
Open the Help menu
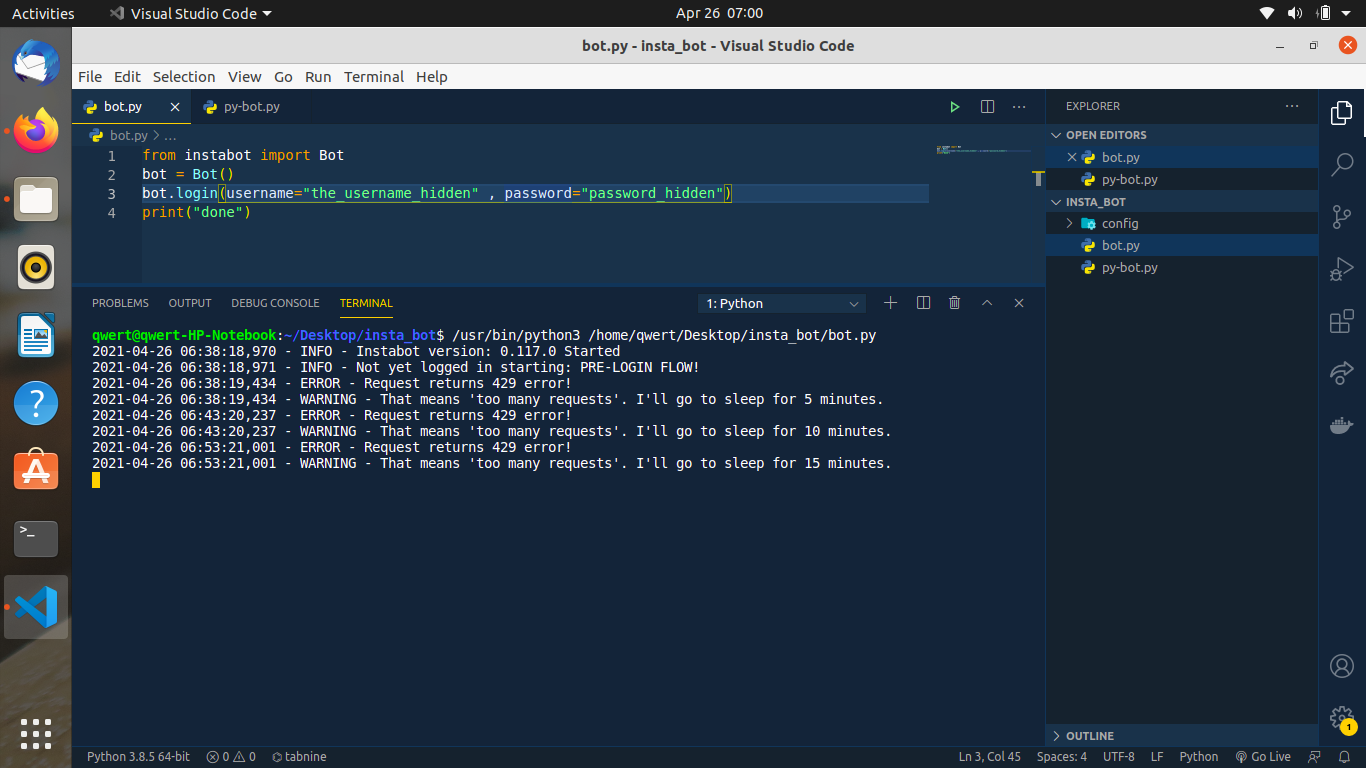tap(432, 77)
